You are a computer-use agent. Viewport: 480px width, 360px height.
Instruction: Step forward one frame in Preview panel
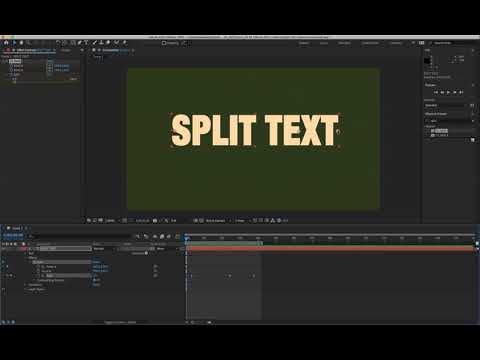click(455, 92)
